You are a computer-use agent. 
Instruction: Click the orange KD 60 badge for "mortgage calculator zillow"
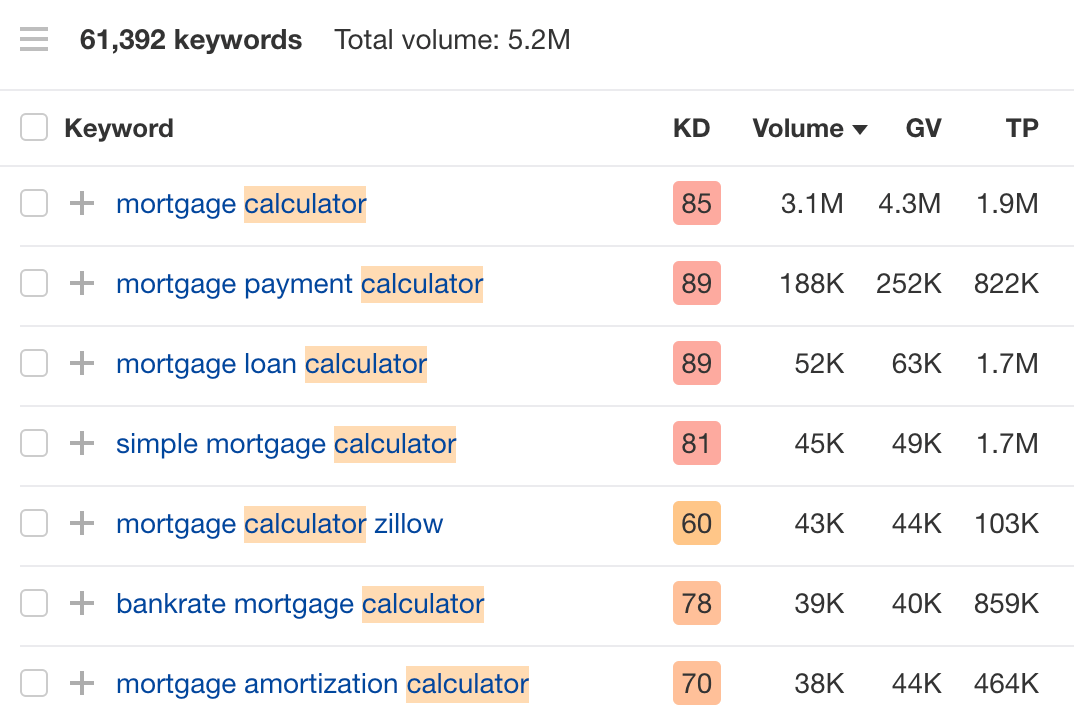[696, 523]
